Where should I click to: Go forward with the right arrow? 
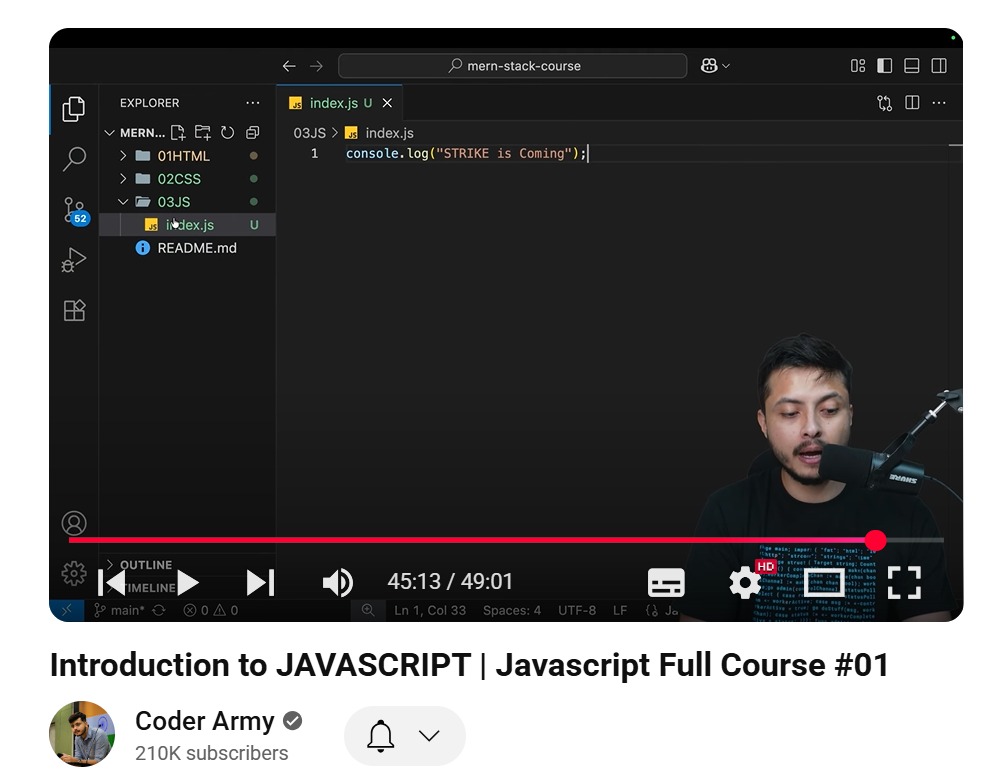[316, 66]
